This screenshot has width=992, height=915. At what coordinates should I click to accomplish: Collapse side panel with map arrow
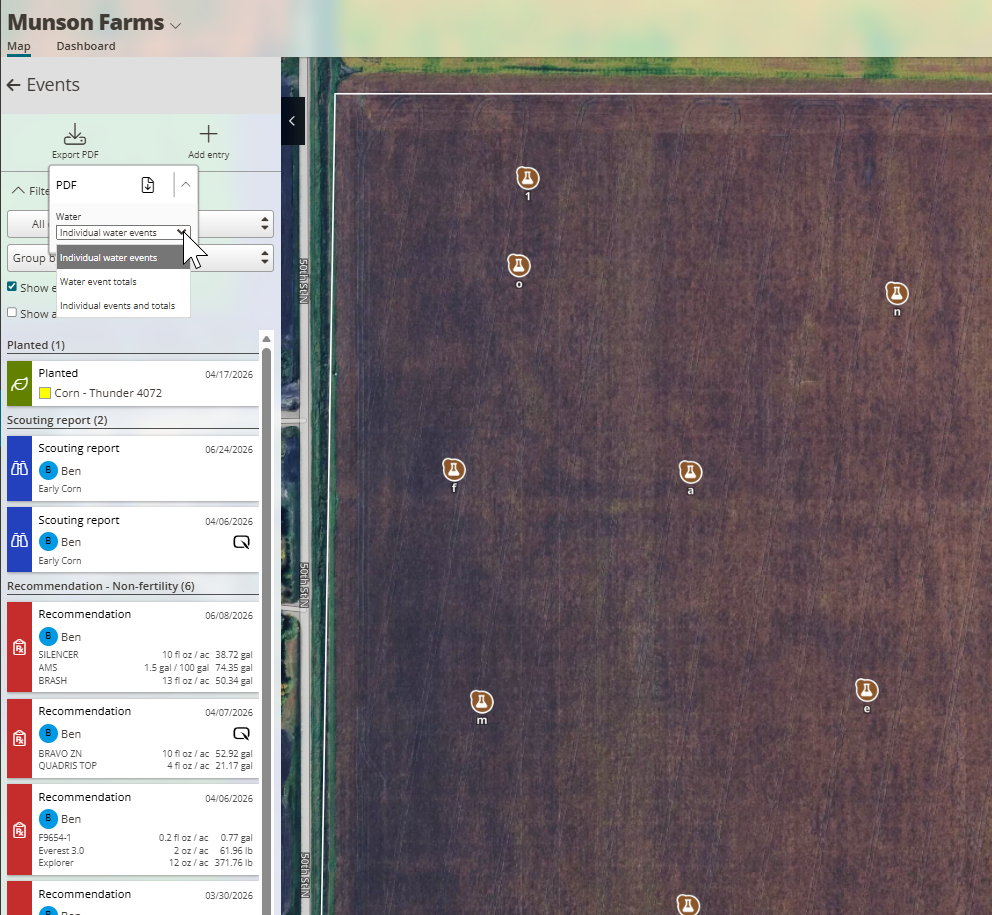click(292, 121)
